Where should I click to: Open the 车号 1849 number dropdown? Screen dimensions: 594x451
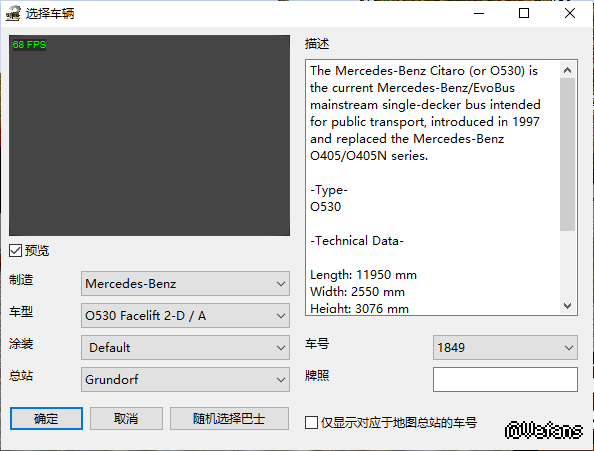(505, 348)
